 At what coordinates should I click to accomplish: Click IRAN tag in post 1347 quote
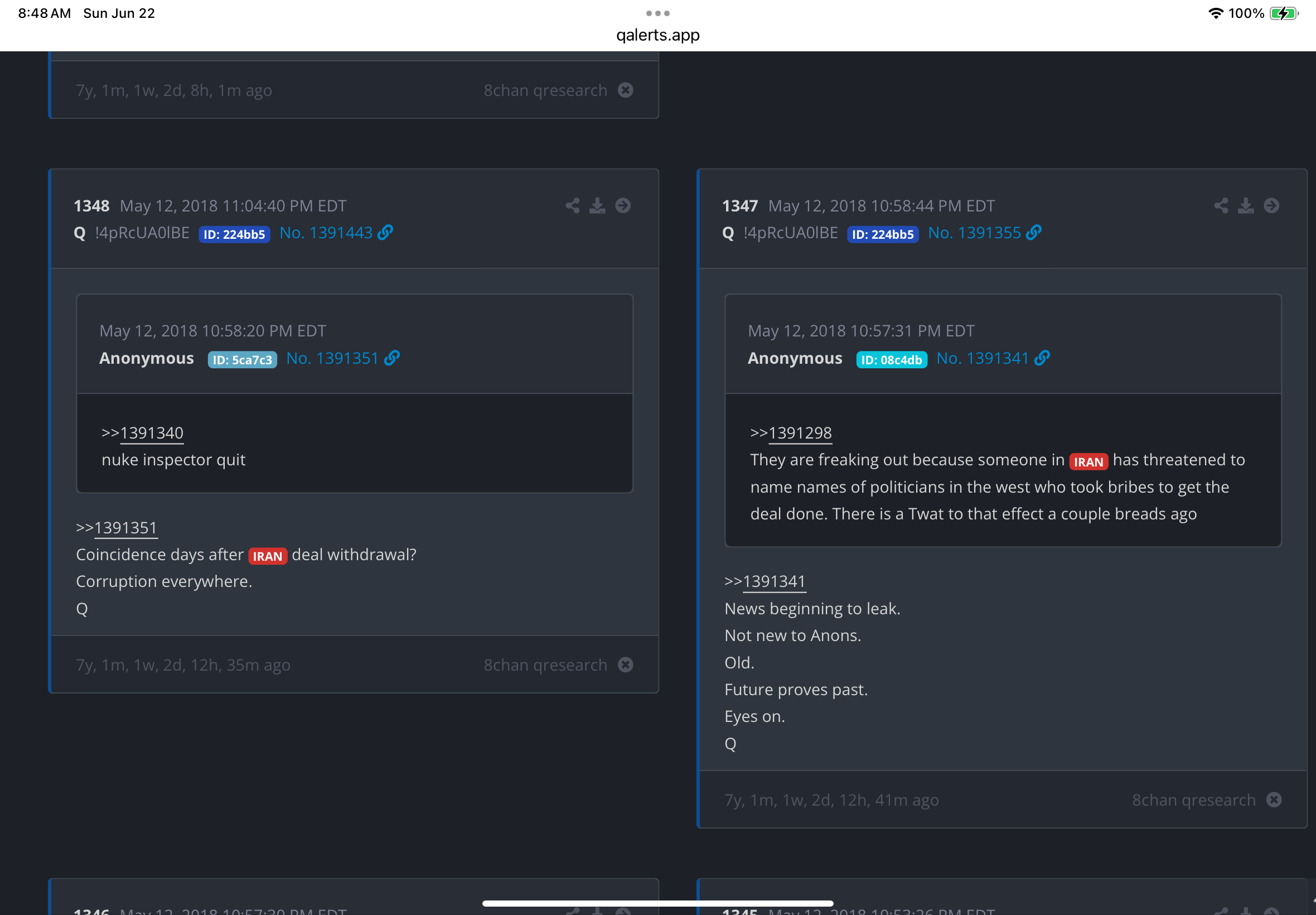pyautogui.click(x=1088, y=461)
